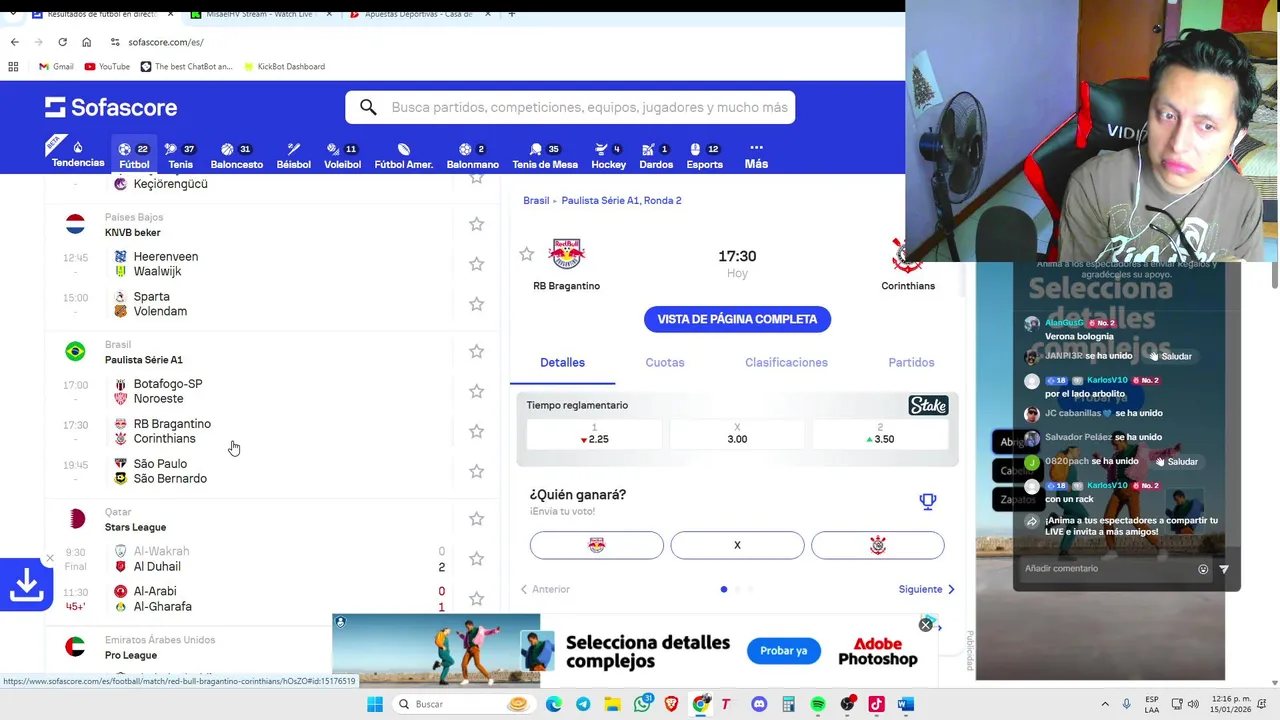The width and height of the screenshot is (1280, 720).
Task: Open the Baloncesto sport category
Action: tap(237, 155)
